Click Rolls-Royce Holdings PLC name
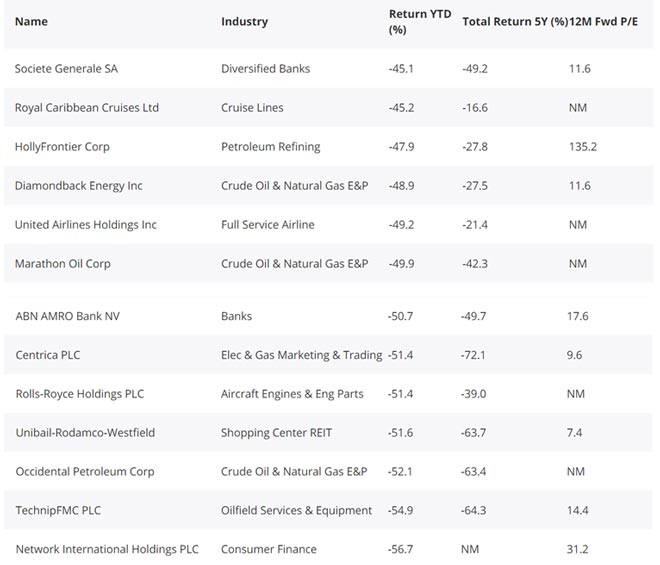Viewport: 660px width, 565px height. pyautogui.click(x=80, y=394)
